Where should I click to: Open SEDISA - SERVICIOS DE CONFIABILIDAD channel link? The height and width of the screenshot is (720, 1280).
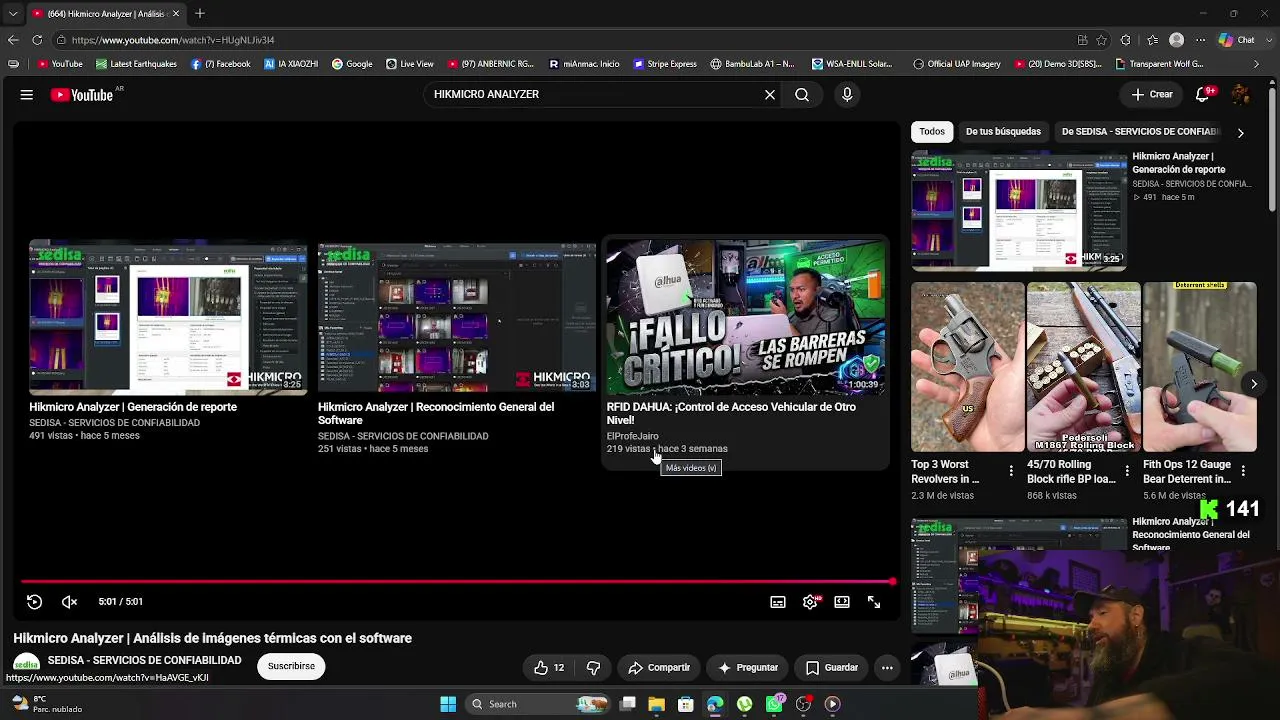145,661
